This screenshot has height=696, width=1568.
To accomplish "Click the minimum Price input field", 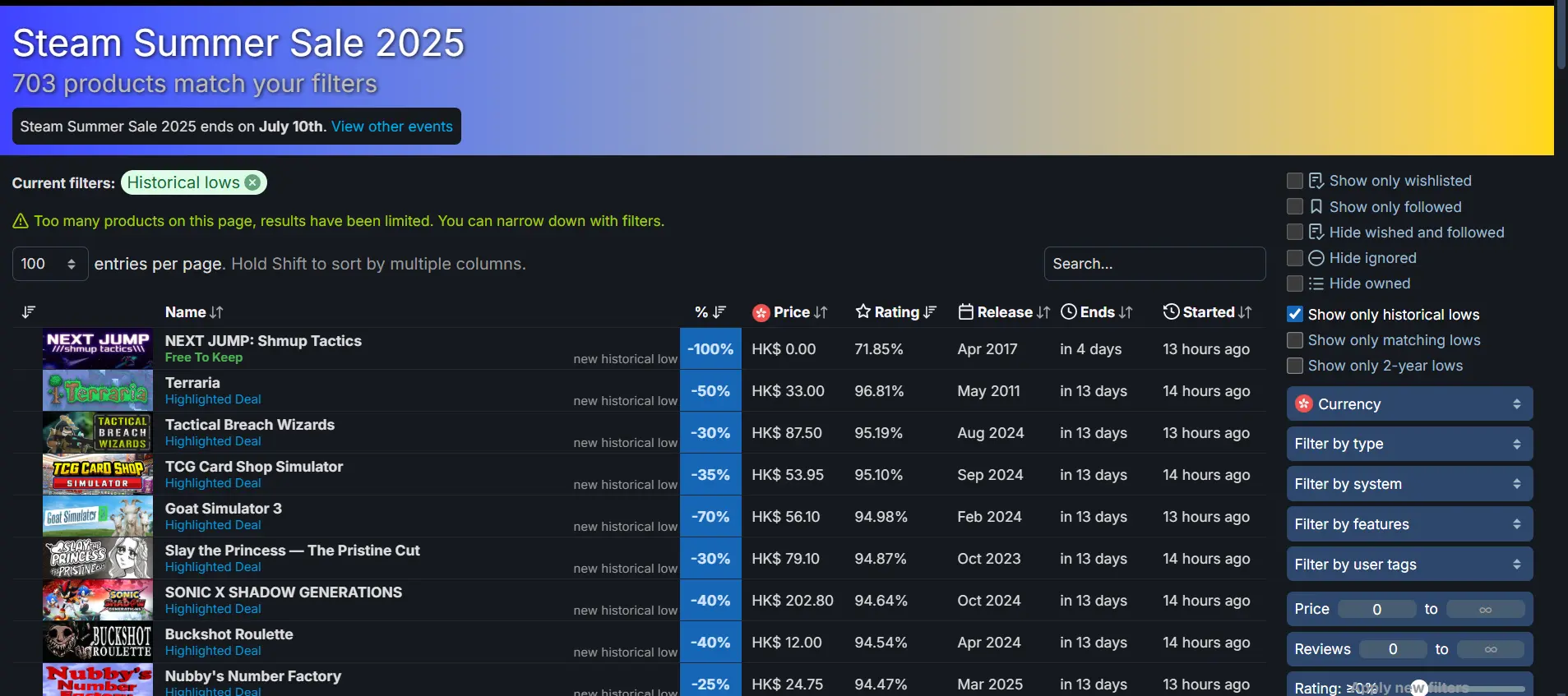I will (1377, 609).
